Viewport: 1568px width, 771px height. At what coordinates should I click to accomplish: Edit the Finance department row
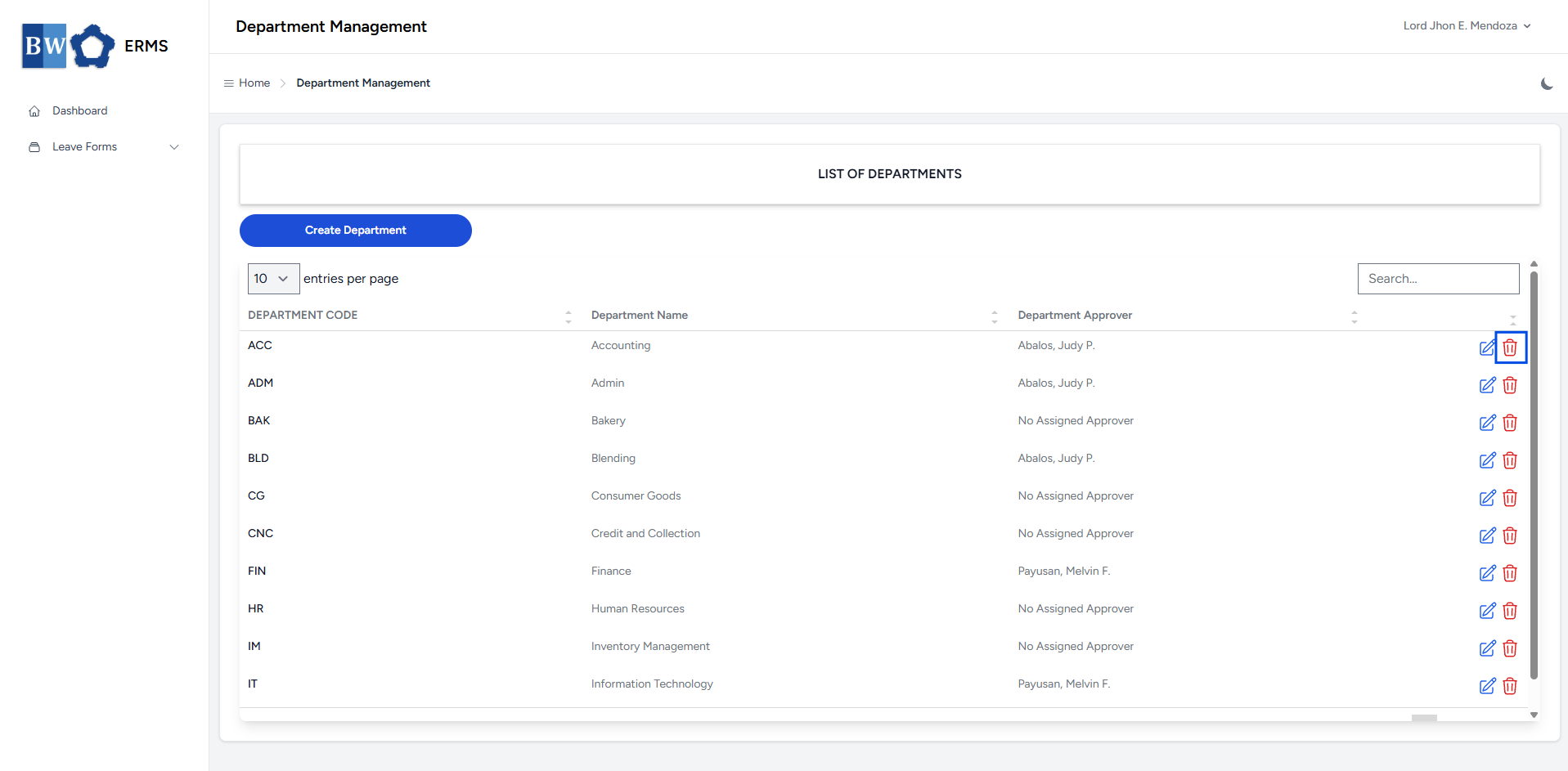pyautogui.click(x=1487, y=573)
